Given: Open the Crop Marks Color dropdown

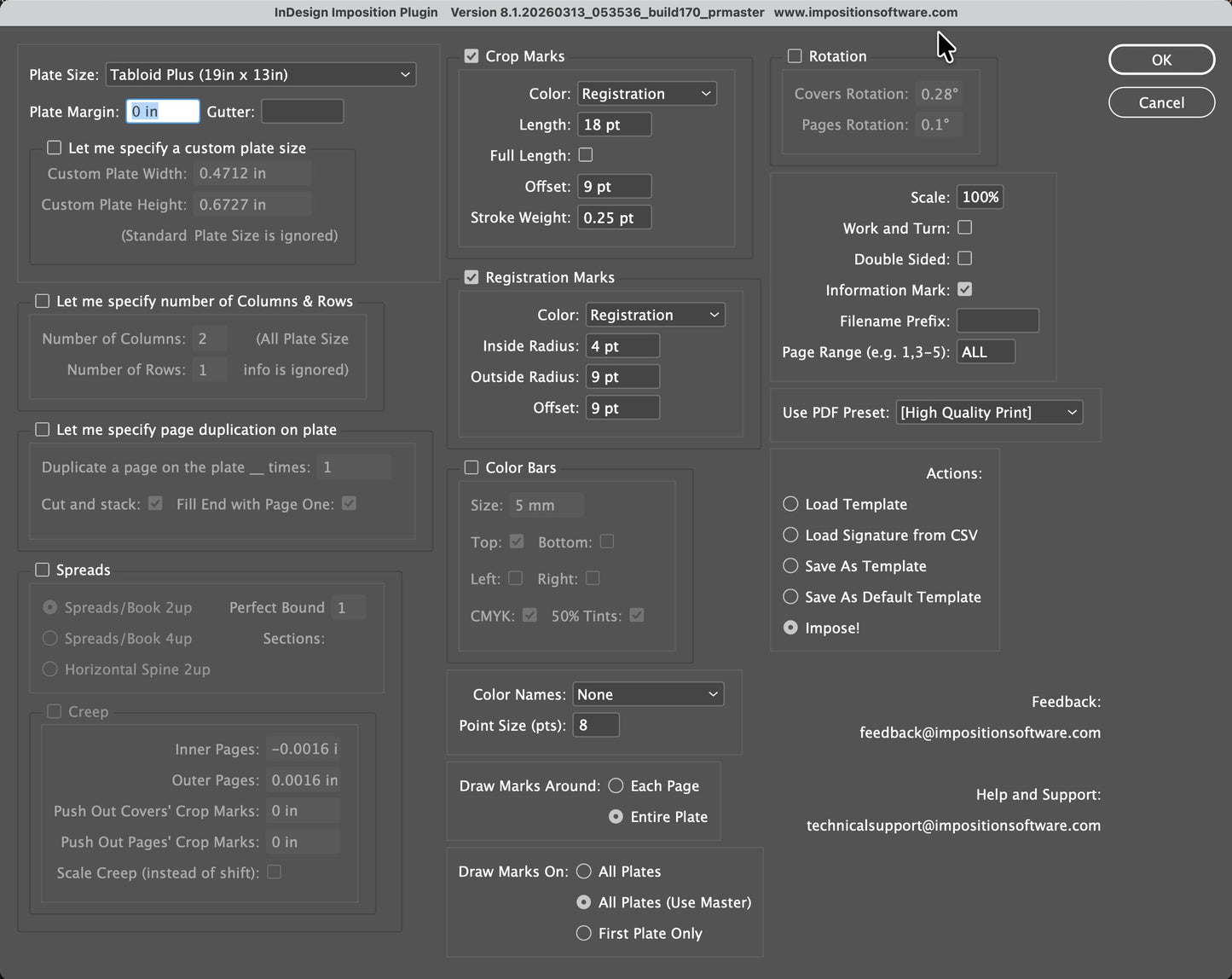Looking at the screenshot, I should pyautogui.click(x=646, y=94).
